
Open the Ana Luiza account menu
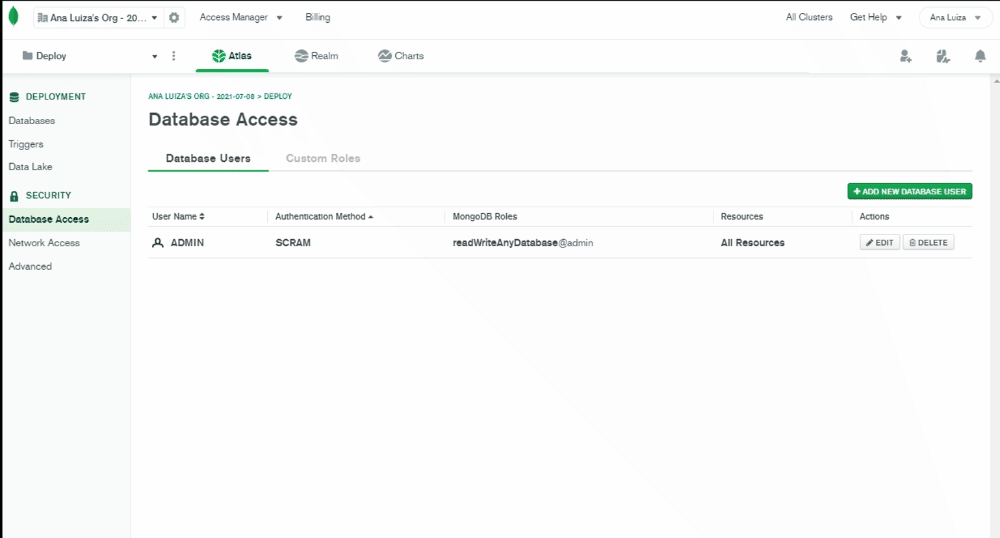pyautogui.click(x=955, y=17)
